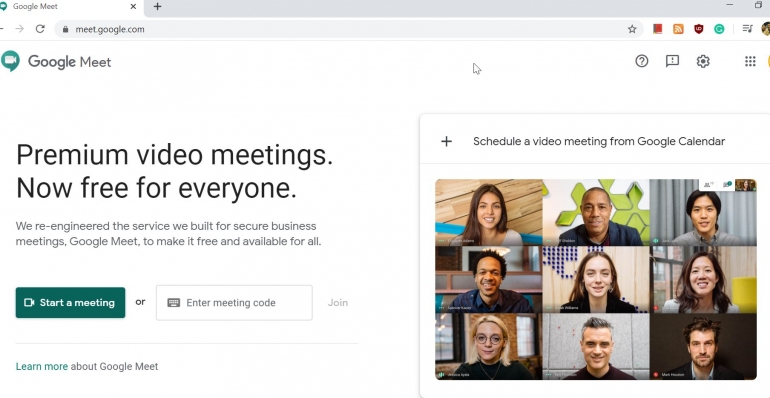Open the Help question-mark icon
This screenshot has height=398, width=770.
coord(641,61)
